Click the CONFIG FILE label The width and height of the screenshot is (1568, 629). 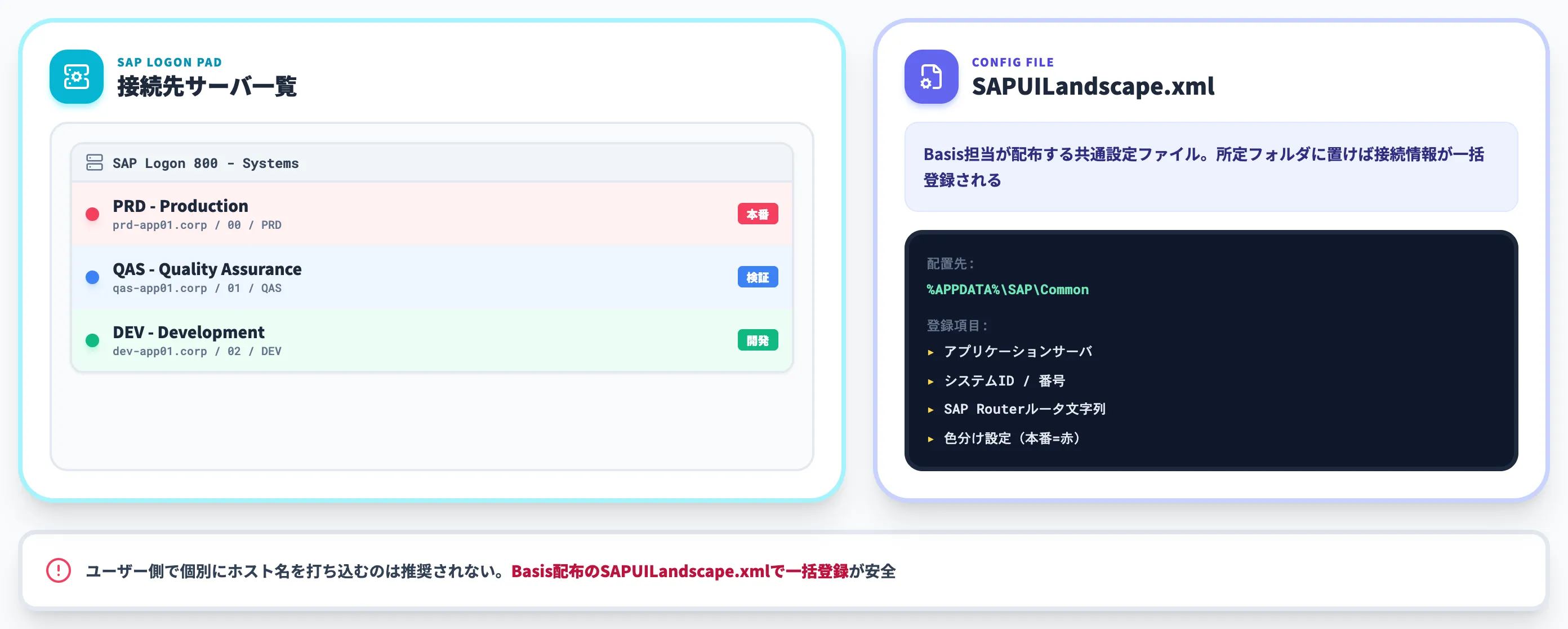[x=1012, y=62]
